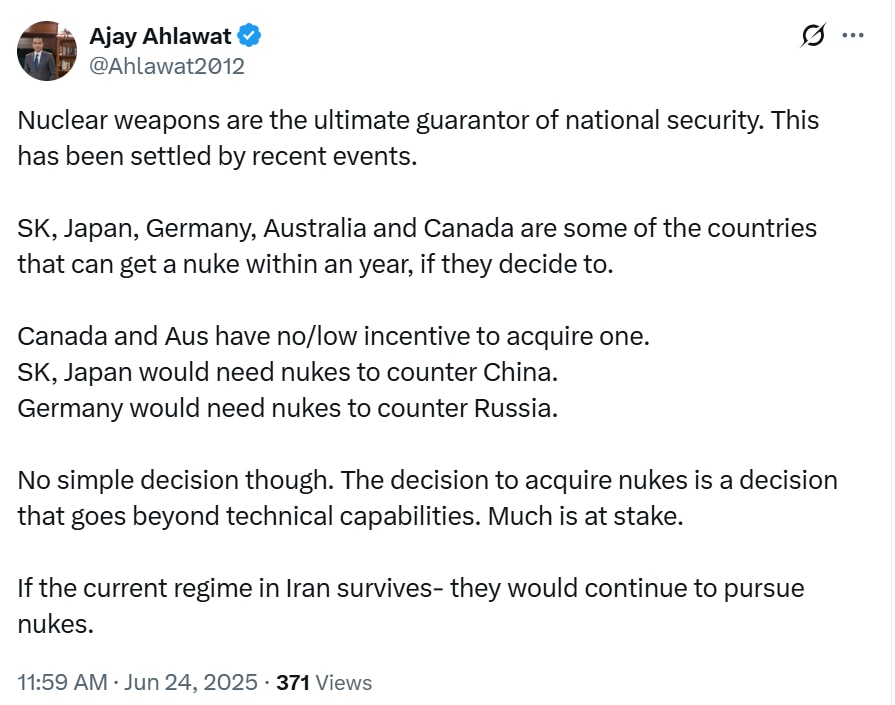Click the 'that goes beyond technical capabilities' line
895x705 pixels.
pos(350,516)
